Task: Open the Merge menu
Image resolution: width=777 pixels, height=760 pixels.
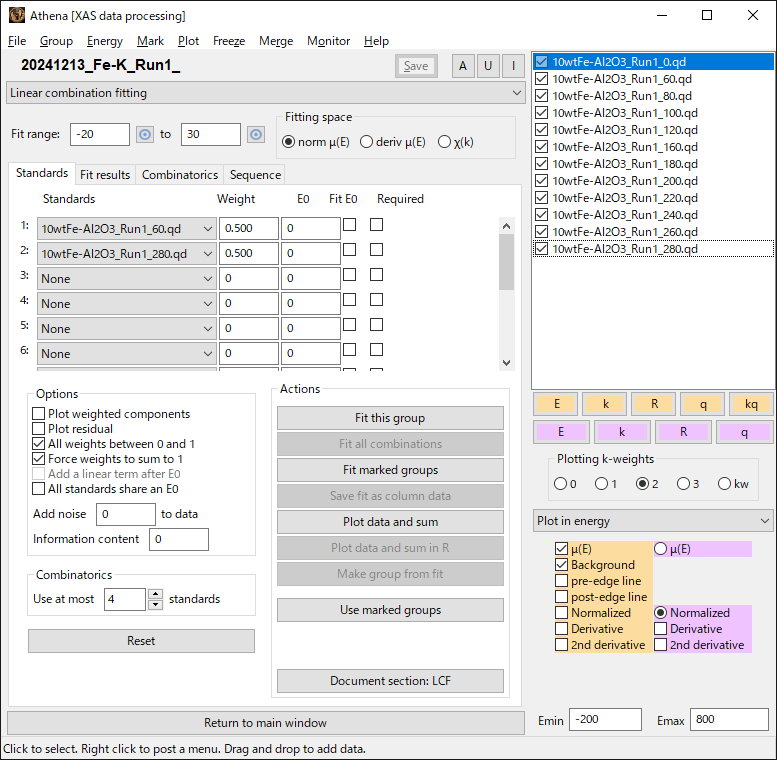Action: click(x=276, y=41)
